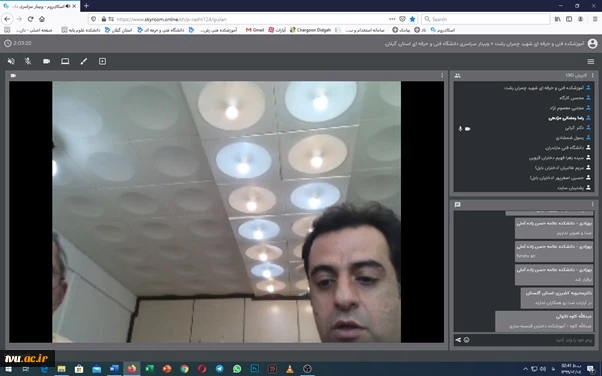Open a new browser tab with plus
This screenshot has height=376, width=602.
pyautogui.click(x=86, y=6)
